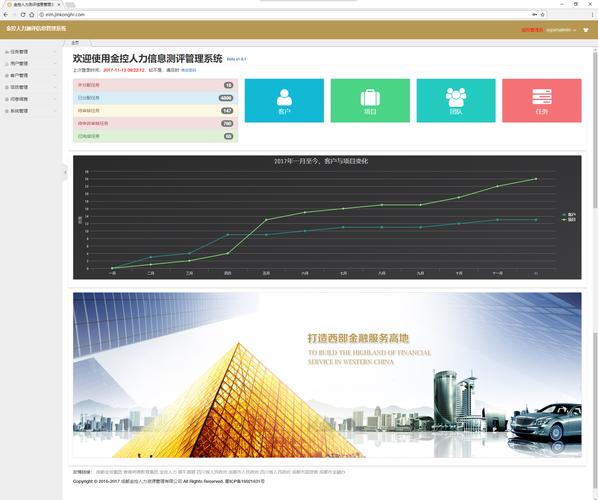598x500 pixels.
Task: Expand the fifth sidebar menu above 系统管理
Action: (31, 99)
